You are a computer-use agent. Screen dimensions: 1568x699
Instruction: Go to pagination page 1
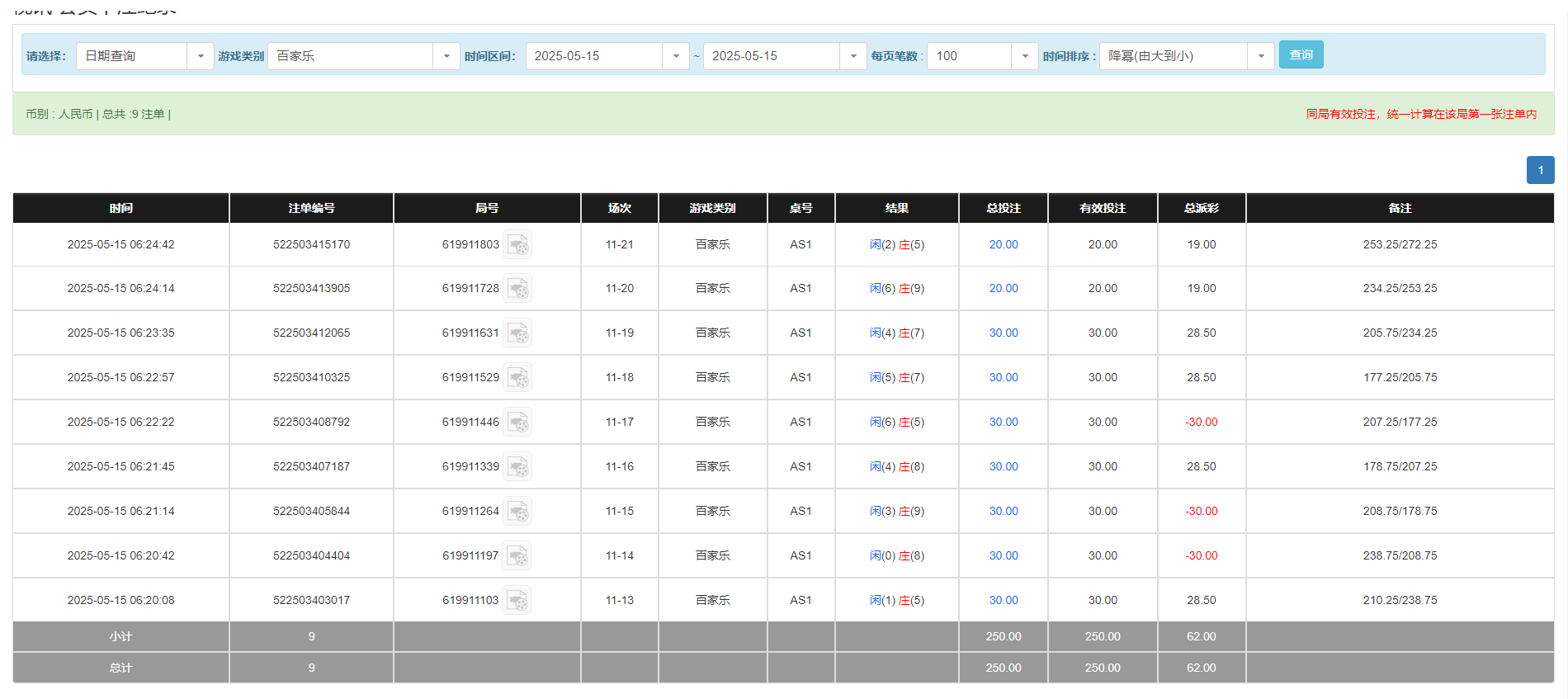[x=1540, y=170]
